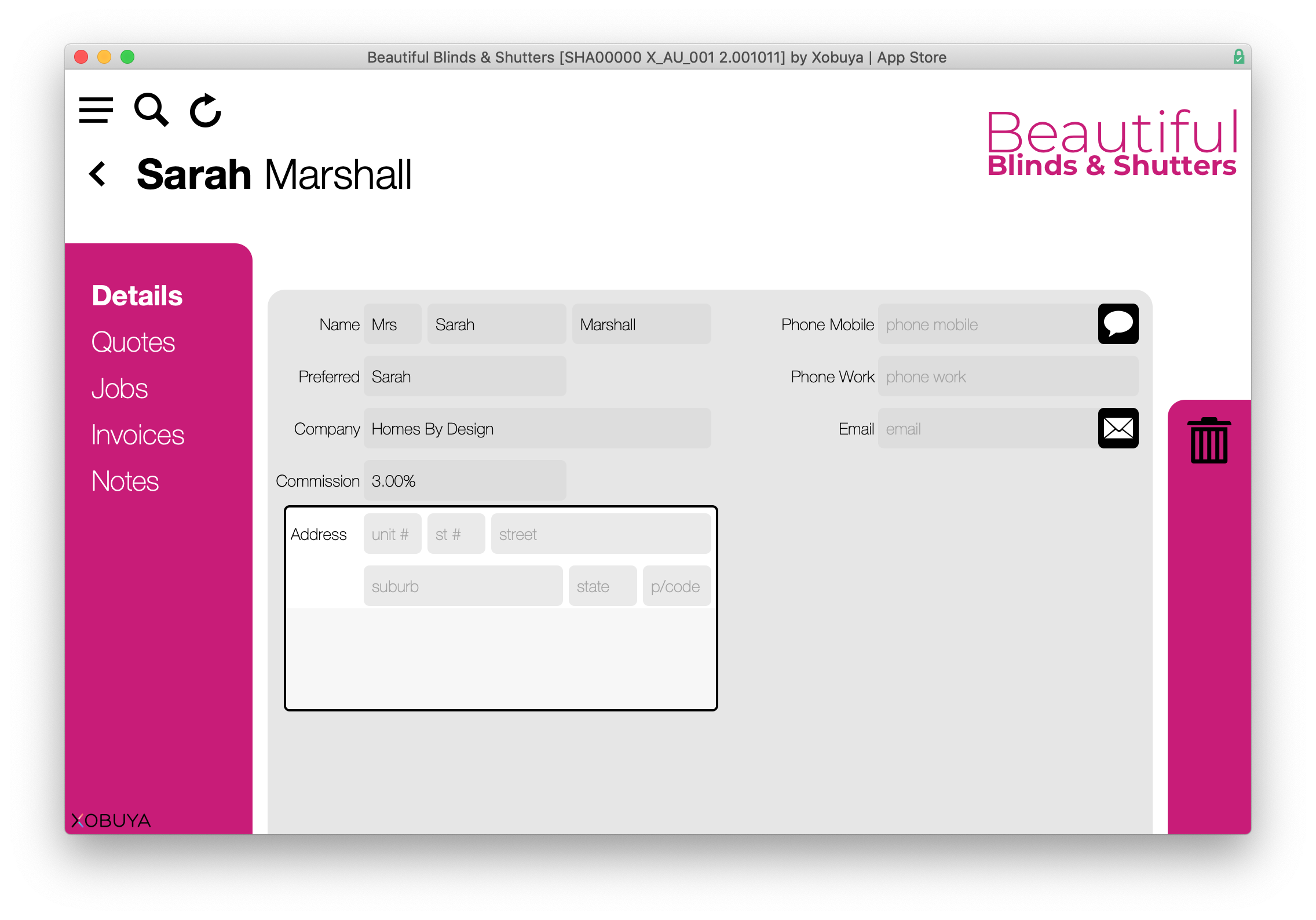1316x920 pixels.
Task: Focus the unit # address field
Action: click(393, 534)
